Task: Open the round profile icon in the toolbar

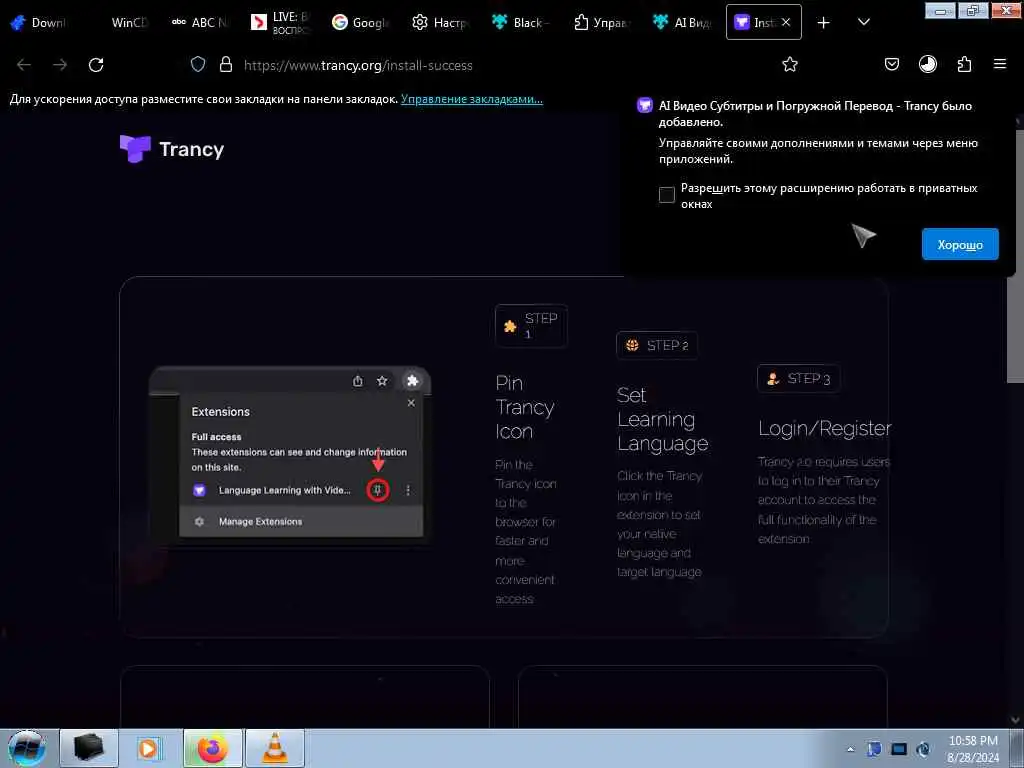Action: (x=927, y=64)
